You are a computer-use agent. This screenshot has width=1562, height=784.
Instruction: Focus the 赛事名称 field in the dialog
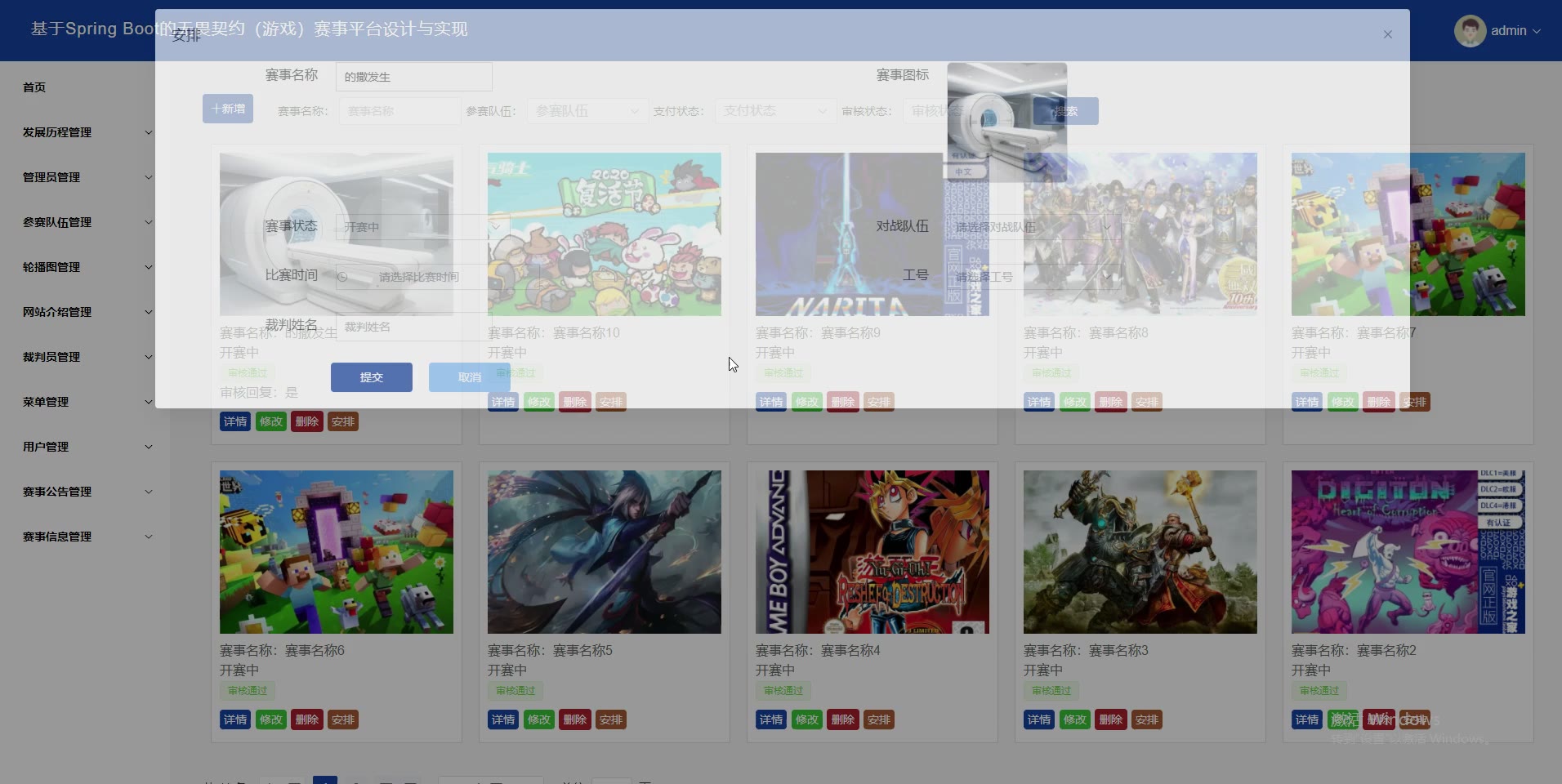(414, 77)
